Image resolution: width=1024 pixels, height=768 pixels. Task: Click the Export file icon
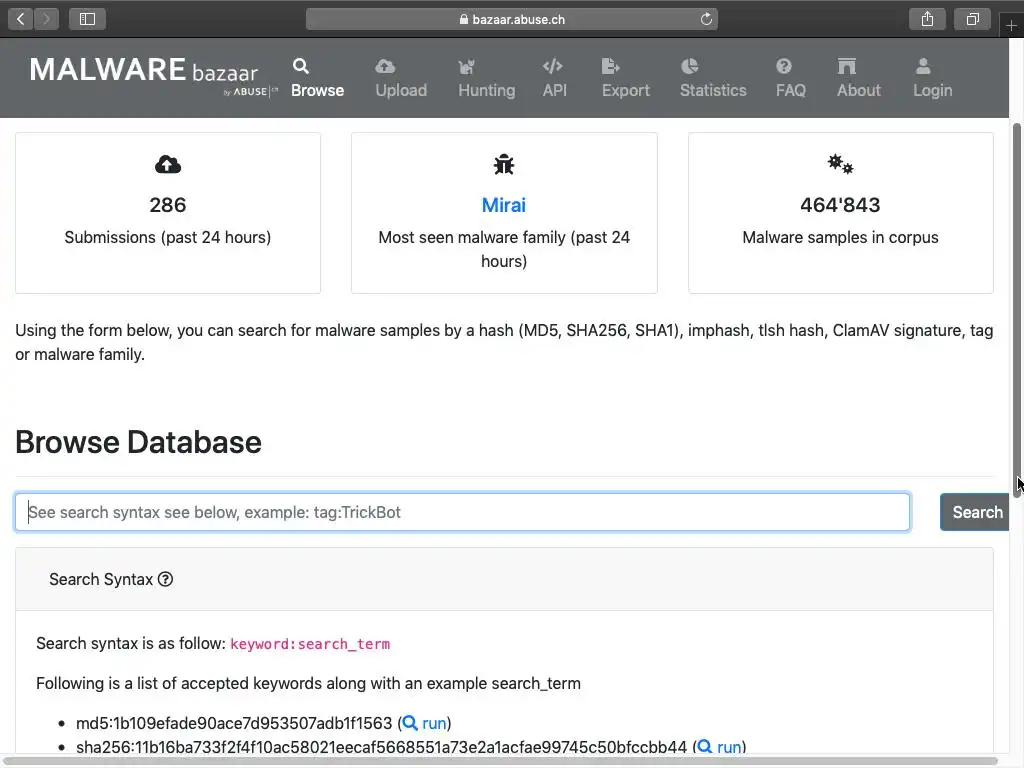610,67
